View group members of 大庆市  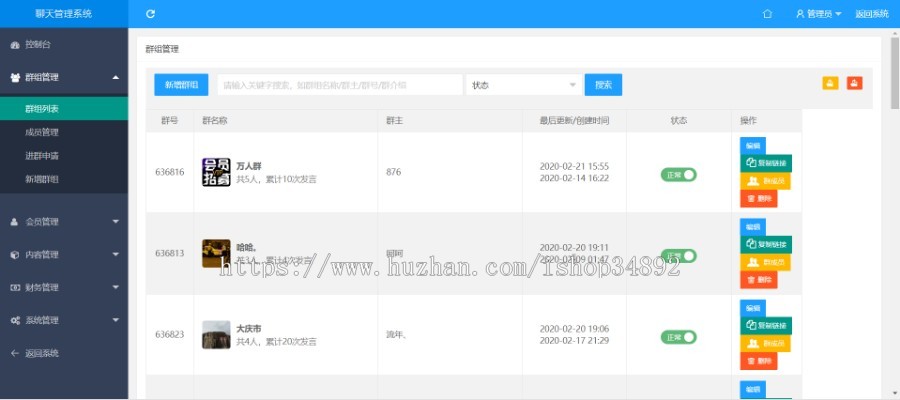coord(765,344)
